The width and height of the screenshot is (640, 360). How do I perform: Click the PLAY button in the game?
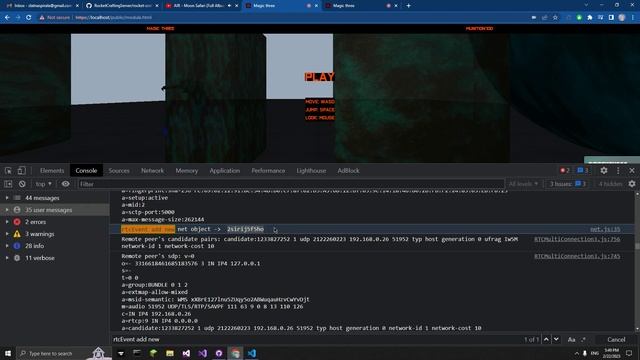coord(319,77)
